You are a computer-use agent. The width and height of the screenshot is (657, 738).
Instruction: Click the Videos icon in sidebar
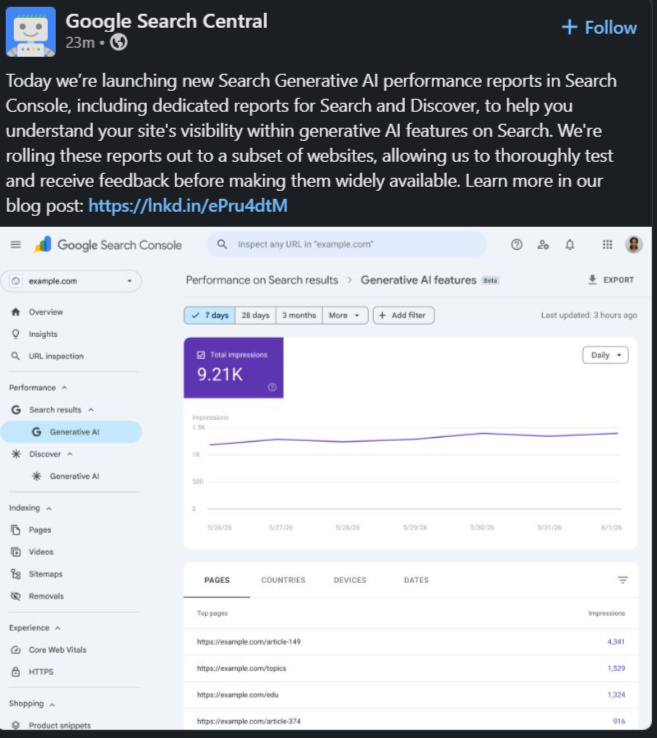pos(16,552)
